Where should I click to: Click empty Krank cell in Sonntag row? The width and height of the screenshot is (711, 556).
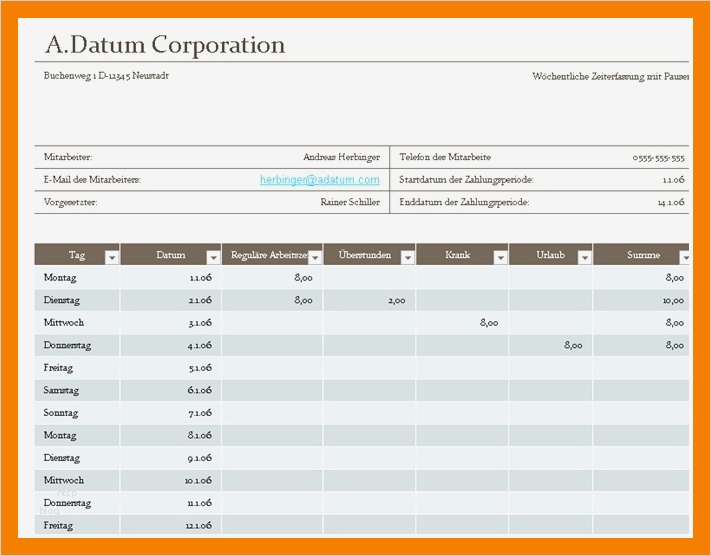462,413
